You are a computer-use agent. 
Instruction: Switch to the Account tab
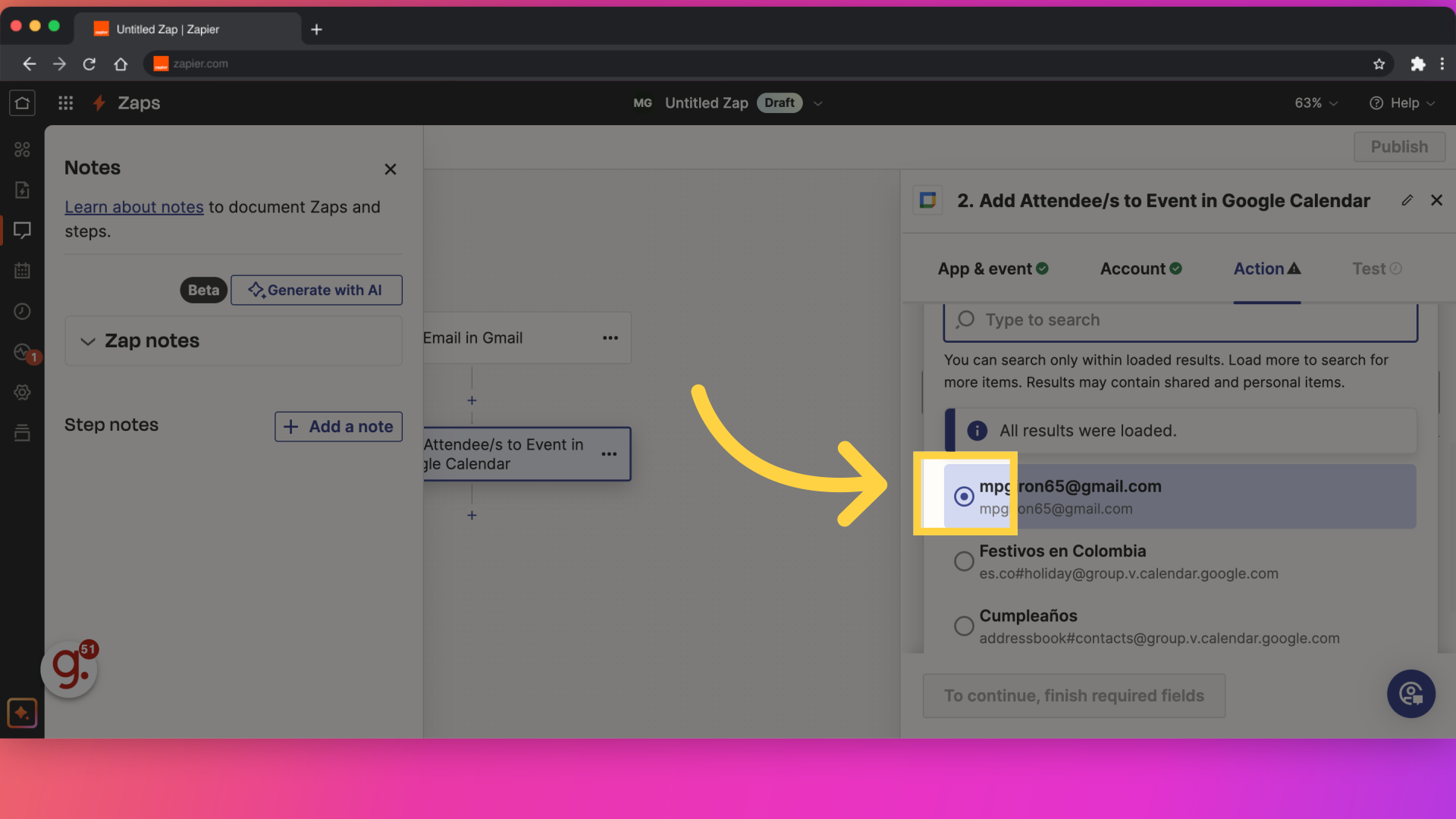tap(1141, 268)
